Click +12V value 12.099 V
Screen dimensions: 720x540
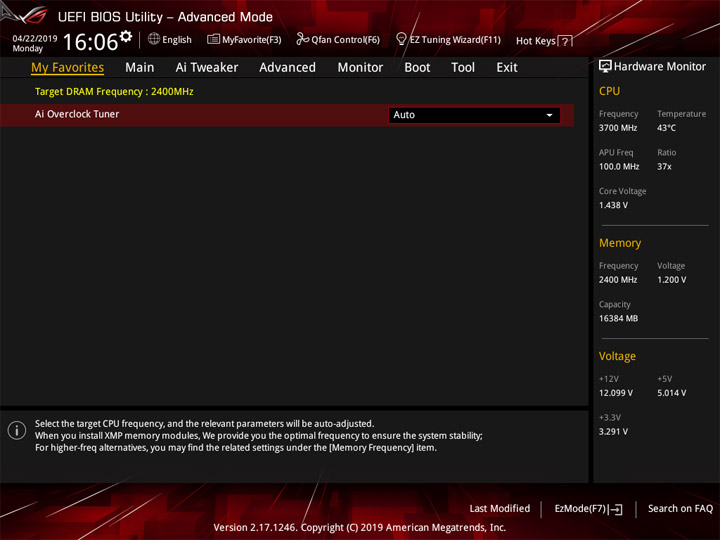tap(616, 393)
